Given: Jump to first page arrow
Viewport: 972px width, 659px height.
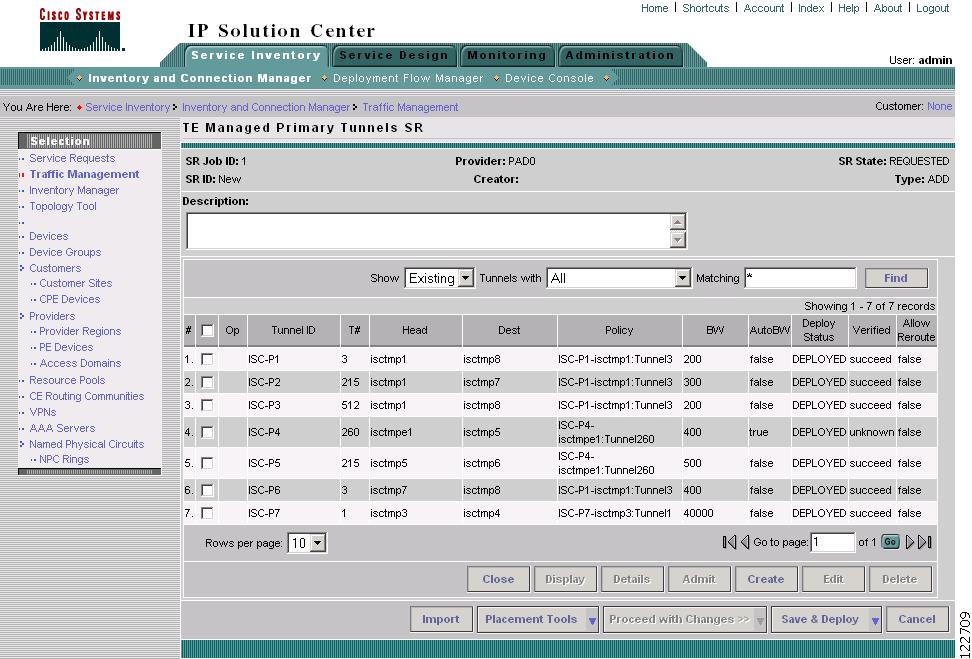Looking at the screenshot, I should [x=729, y=542].
